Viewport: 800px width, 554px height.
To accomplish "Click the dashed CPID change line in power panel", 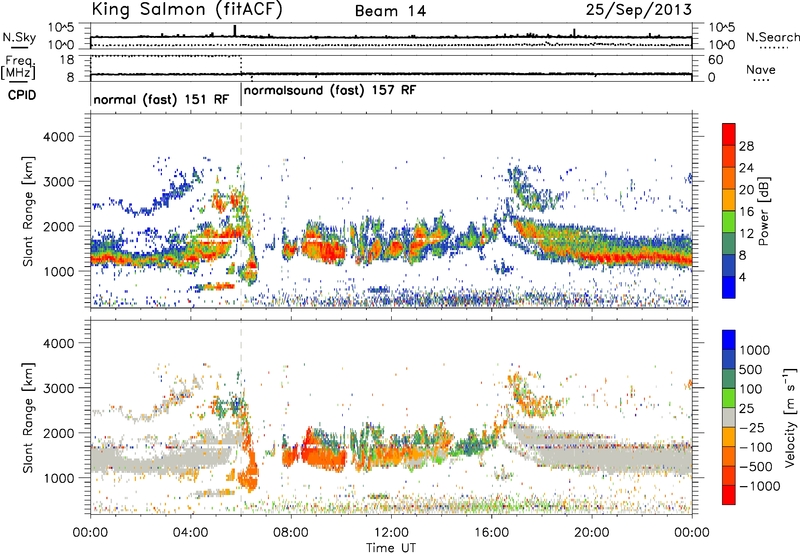I will click(241, 210).
